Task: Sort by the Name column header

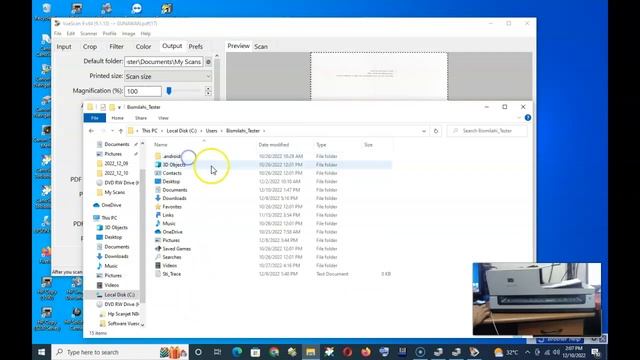Action: (161, 145)
